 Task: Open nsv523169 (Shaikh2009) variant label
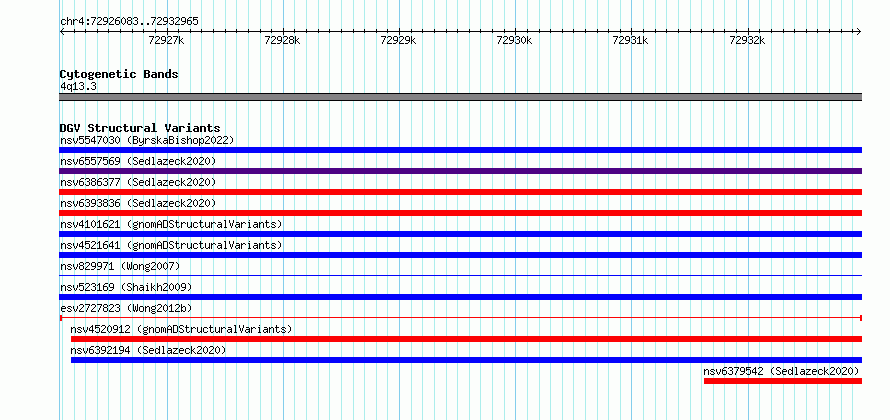pyautogui.click(x=126, y=287)
